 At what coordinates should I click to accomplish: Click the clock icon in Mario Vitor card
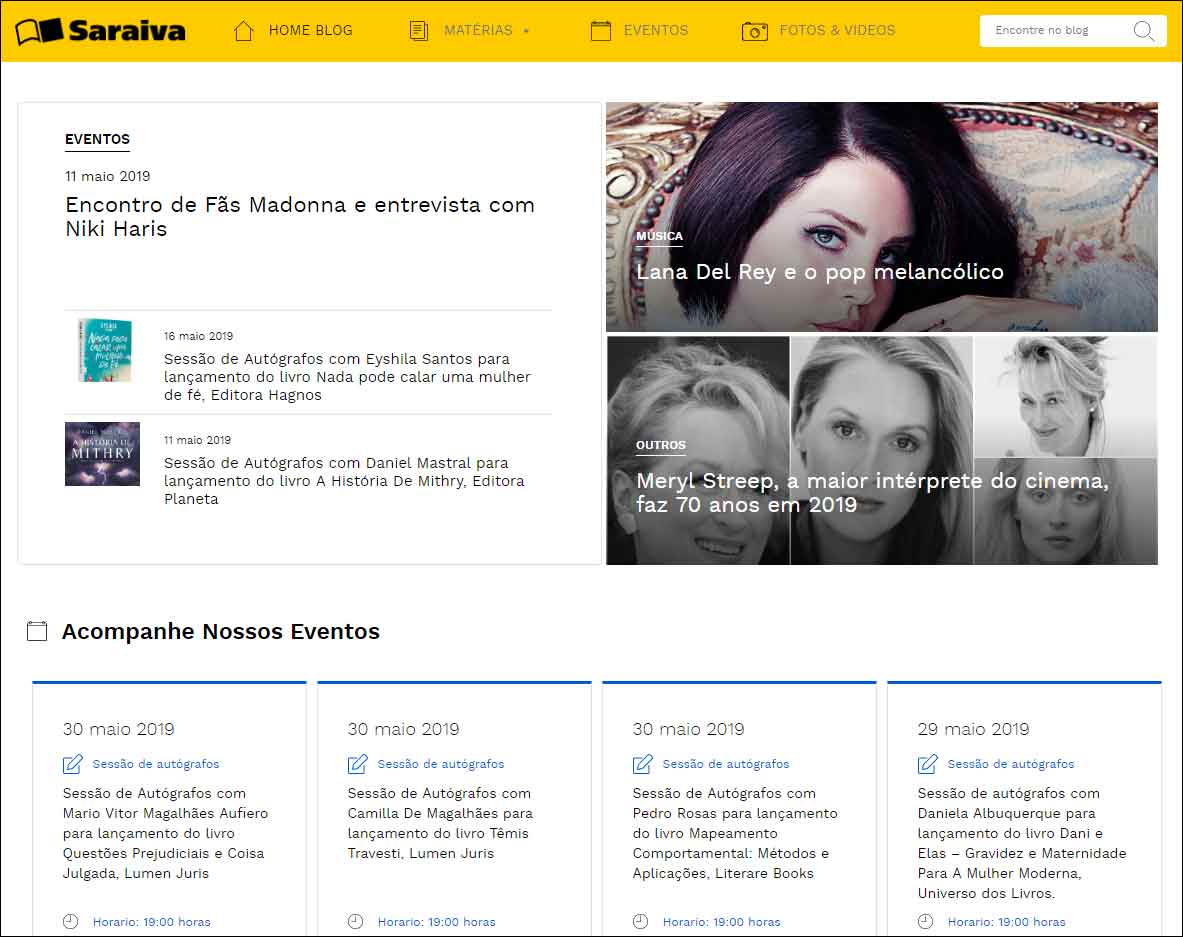[x=70, y=921]
